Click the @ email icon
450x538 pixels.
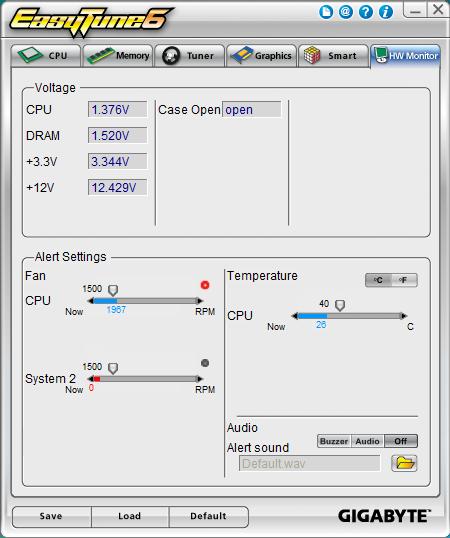click(x=346, y=12)
